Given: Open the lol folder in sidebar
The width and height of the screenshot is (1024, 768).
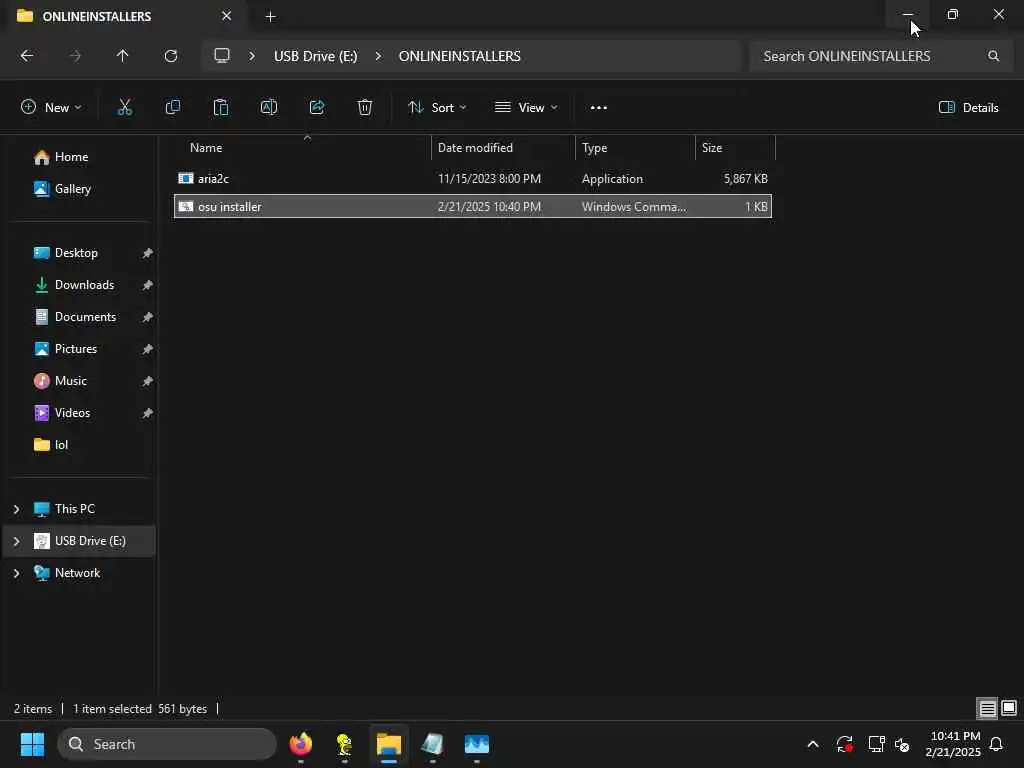Looking at the screenshot, I should coord(51,445).
